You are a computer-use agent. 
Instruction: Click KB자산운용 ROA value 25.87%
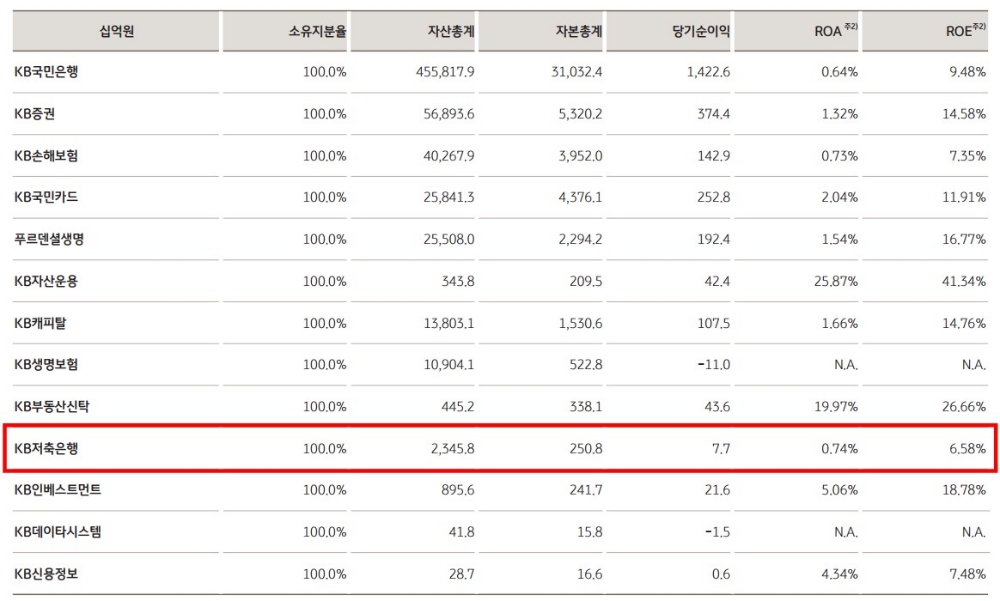(836, 281)
